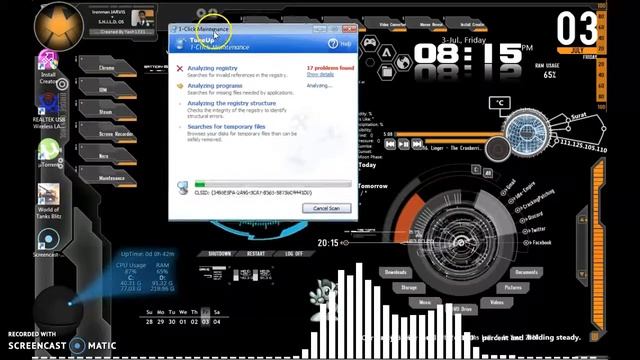
Task: Launch Nero from the left launcher panel
Action: [107, 155]
